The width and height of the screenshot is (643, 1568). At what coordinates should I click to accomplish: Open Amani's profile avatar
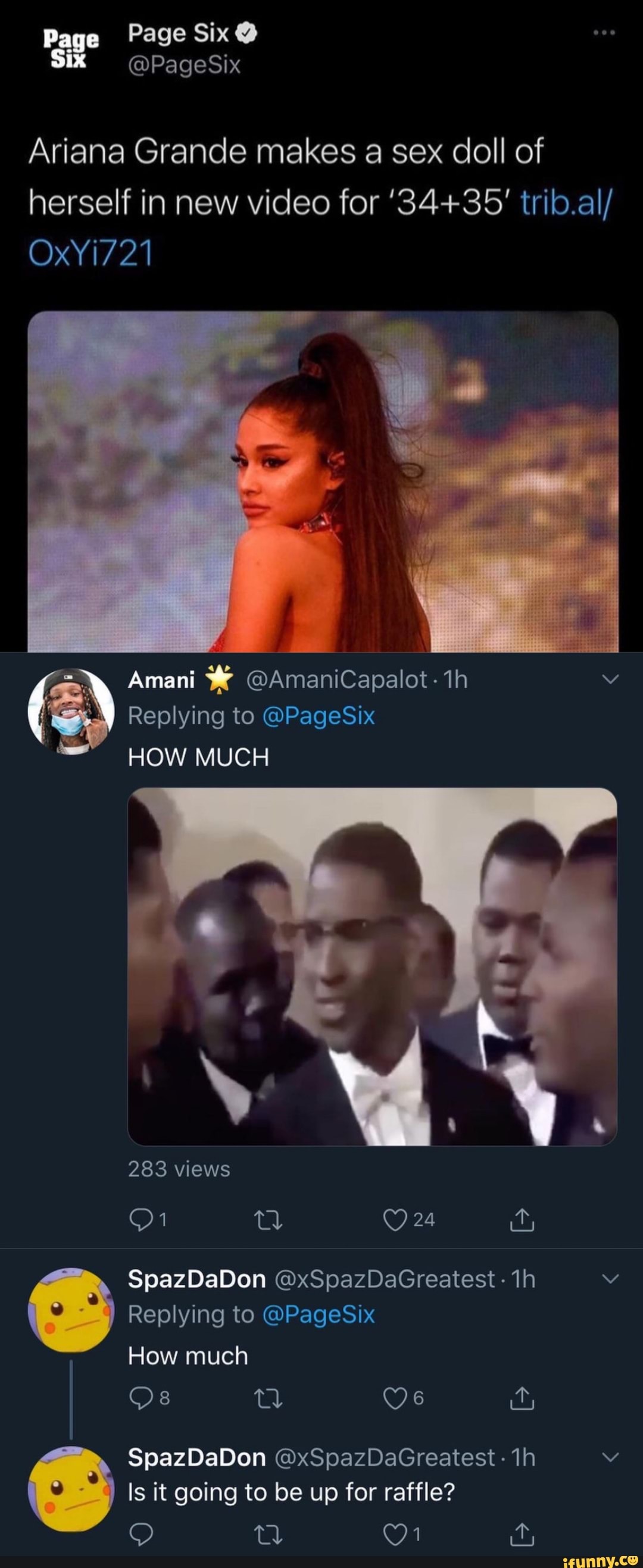pos(71,712)
